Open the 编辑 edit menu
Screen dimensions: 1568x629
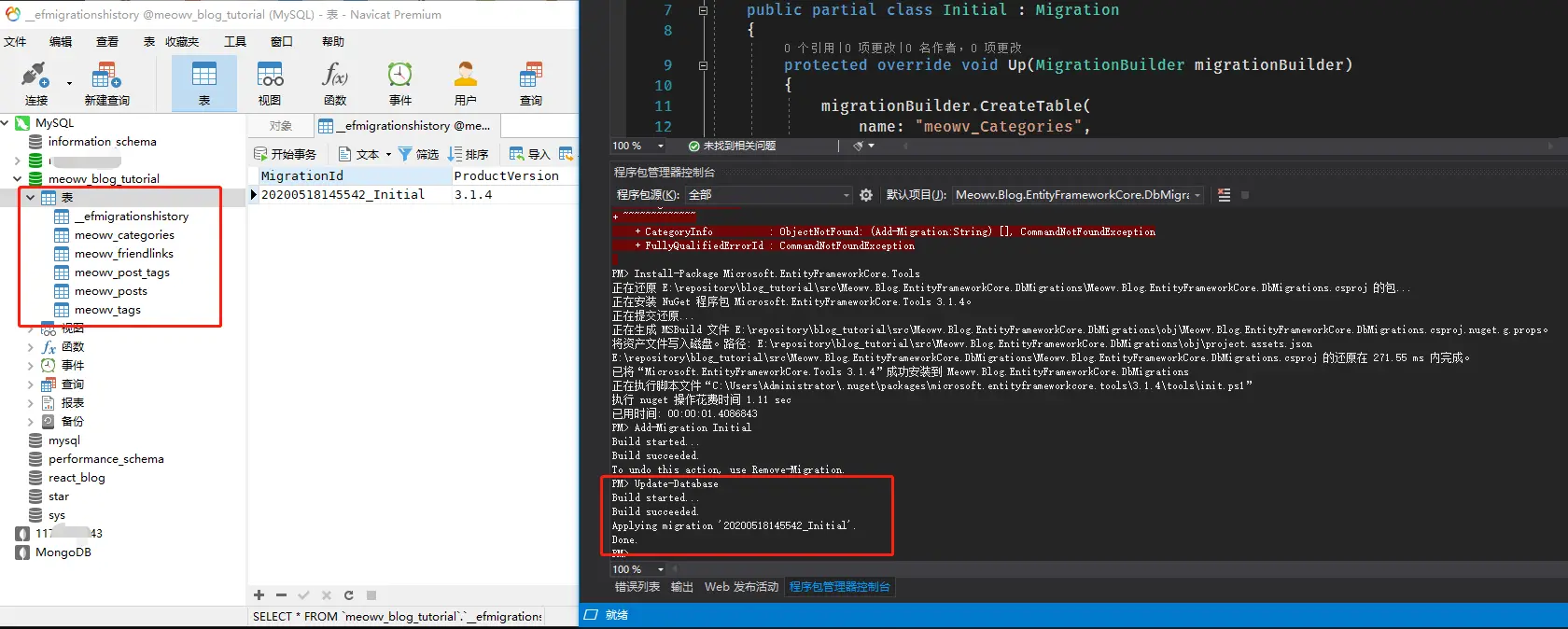point(61,42)
